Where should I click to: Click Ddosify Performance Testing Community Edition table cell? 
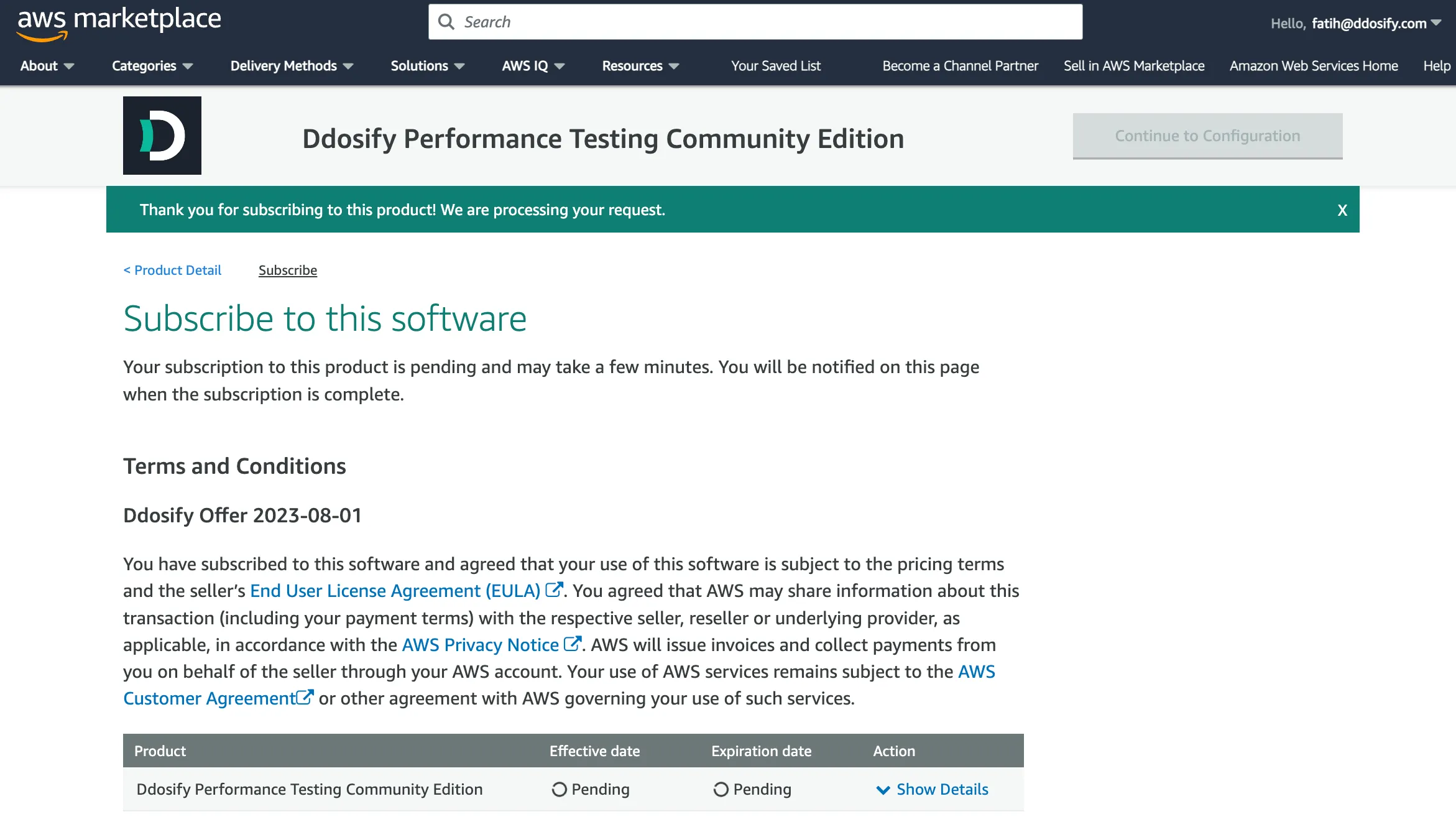[x=310, y=789]
